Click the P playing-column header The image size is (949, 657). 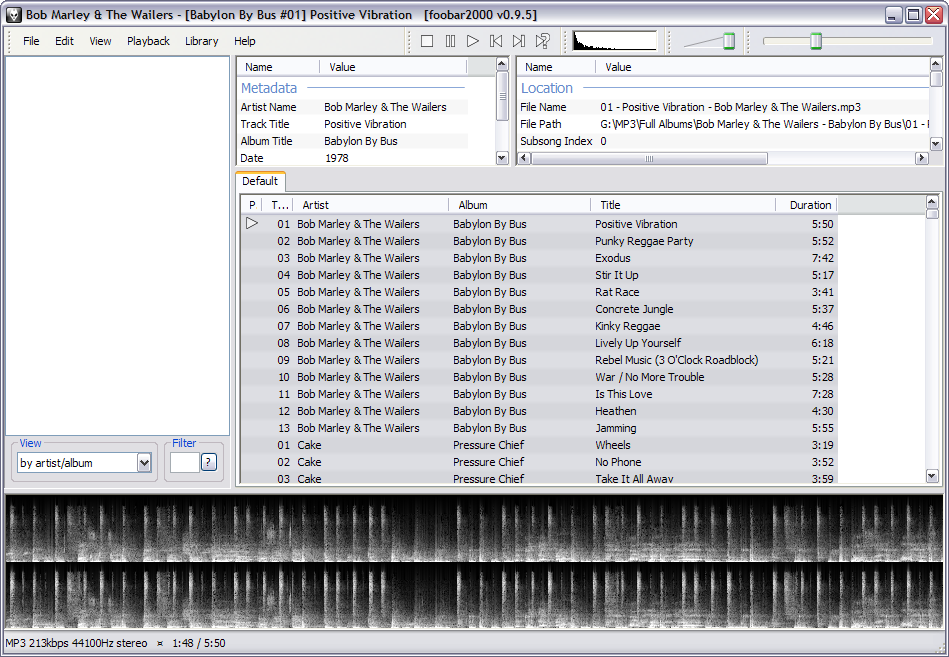click(252, 205)
